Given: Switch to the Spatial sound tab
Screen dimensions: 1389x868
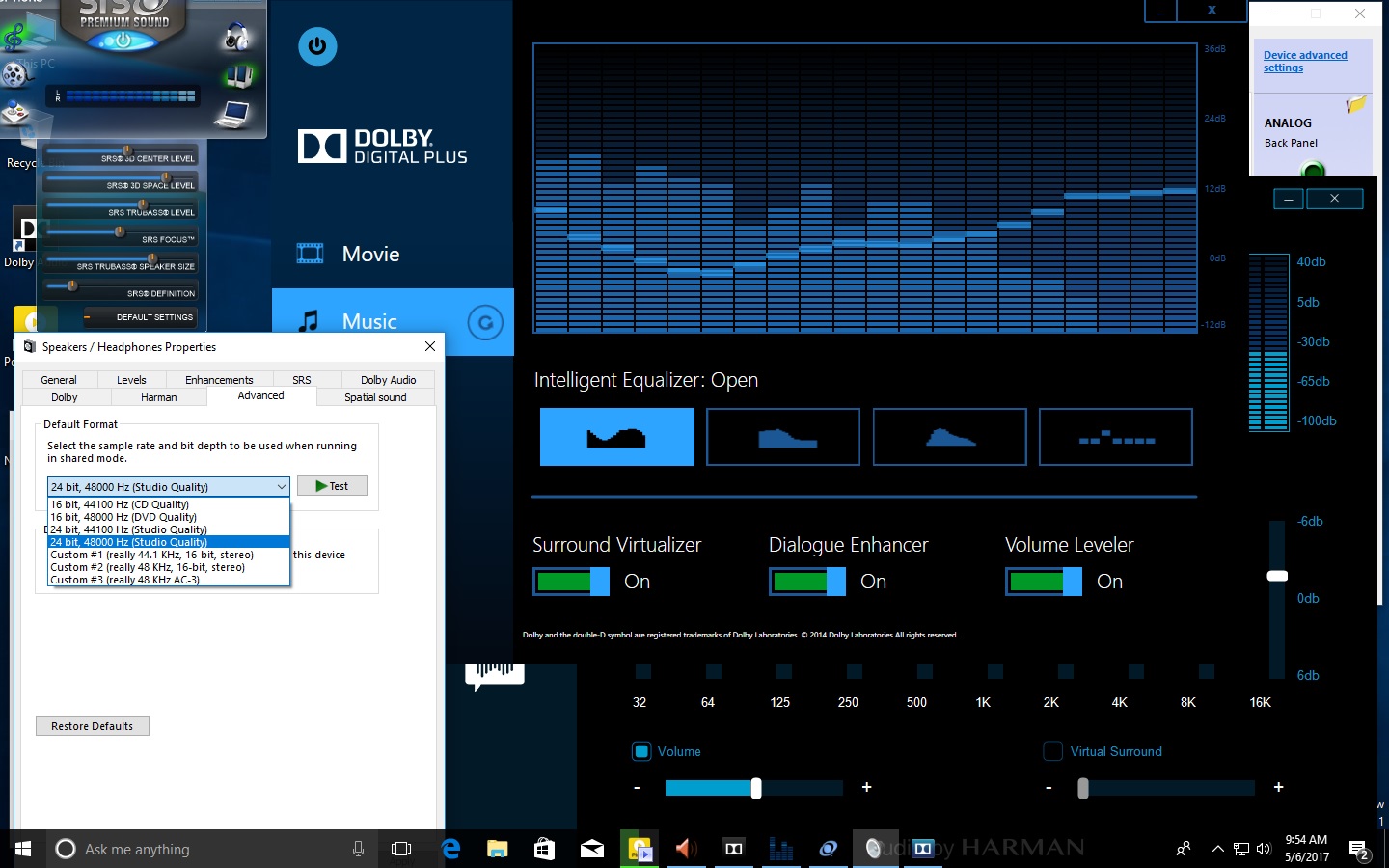Looking at the screenshot, I should click(375, 397).
